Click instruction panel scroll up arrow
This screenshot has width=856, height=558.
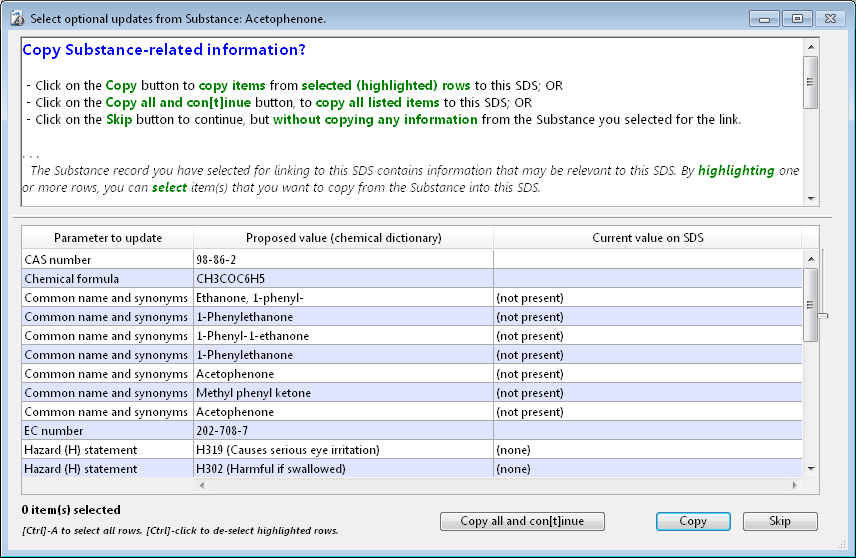coord(811,47)
